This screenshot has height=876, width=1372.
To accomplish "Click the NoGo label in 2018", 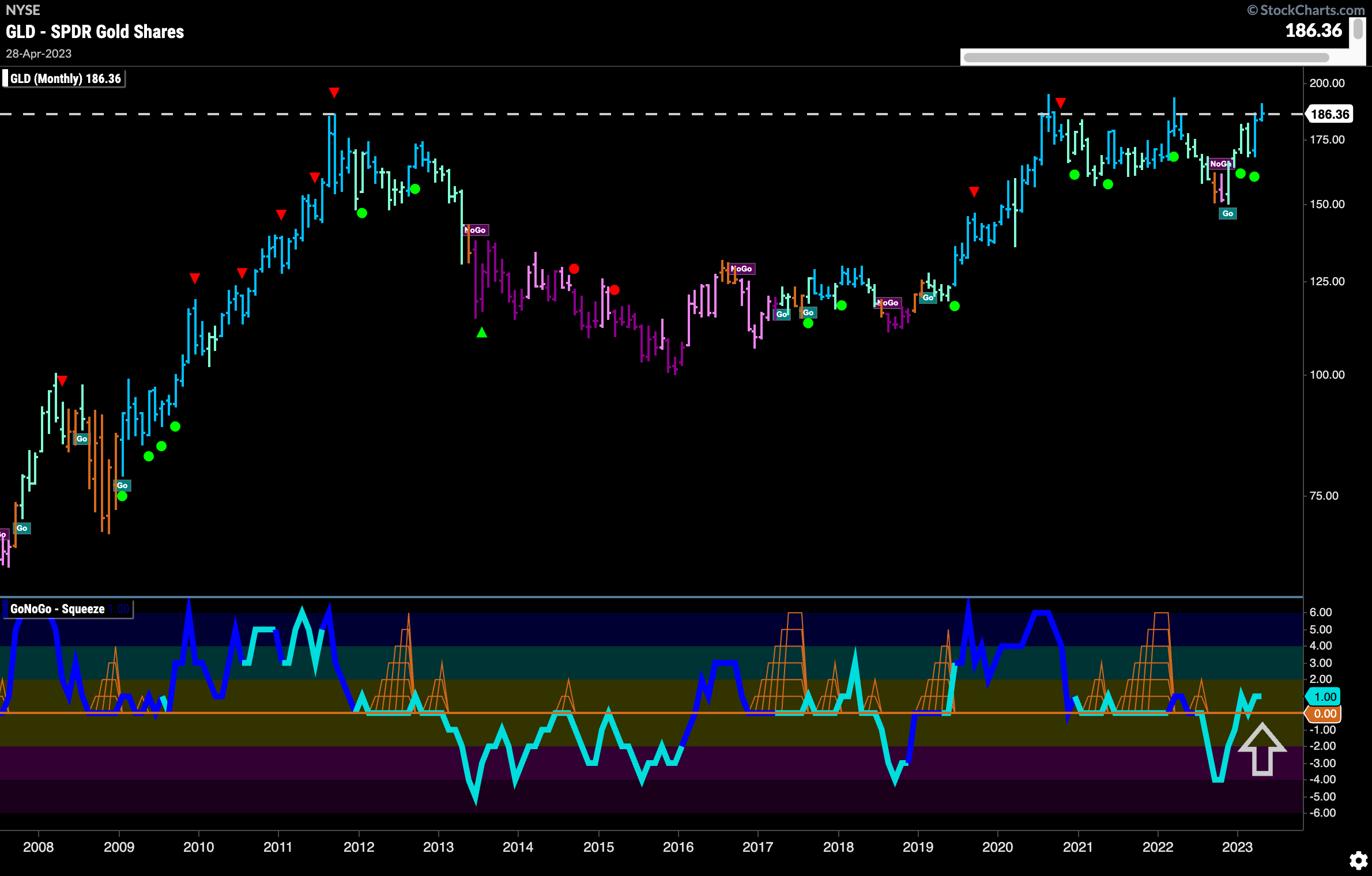I will 888,303.
